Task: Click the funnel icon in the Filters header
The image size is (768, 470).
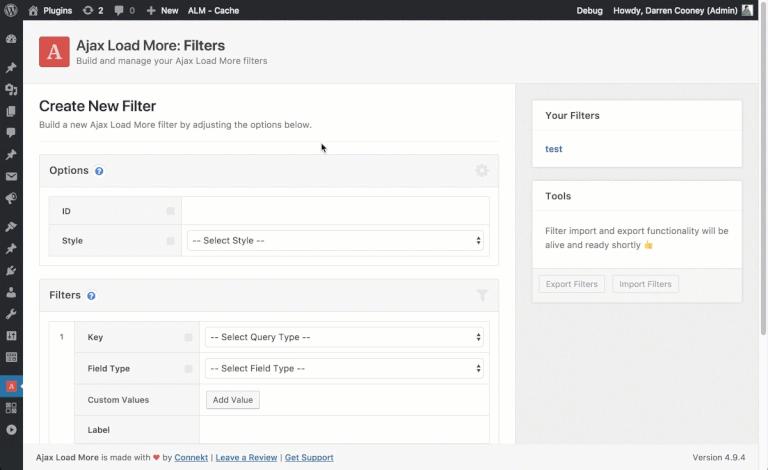Action: click(x=482, y=295)
